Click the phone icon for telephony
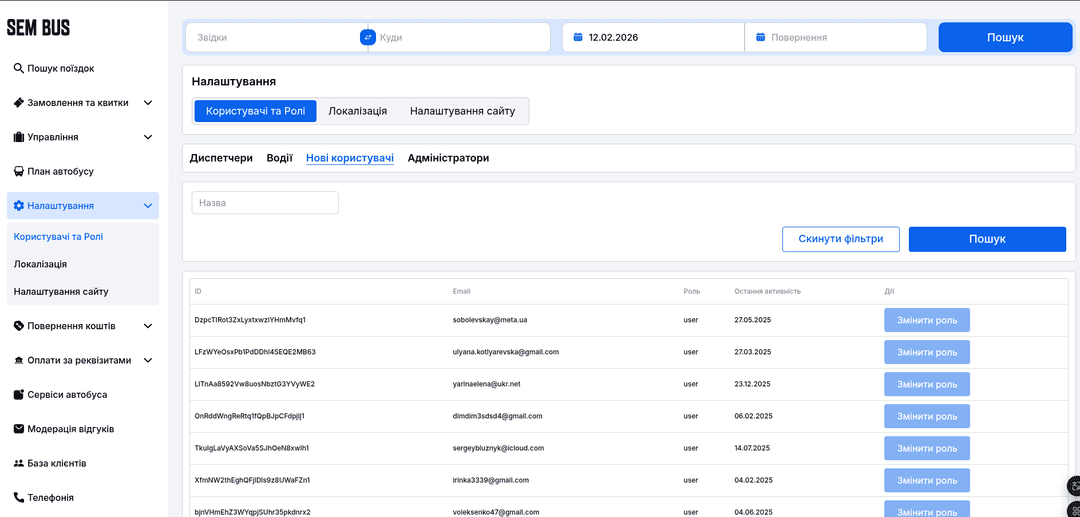1080x517 pixels. point(18,497)
